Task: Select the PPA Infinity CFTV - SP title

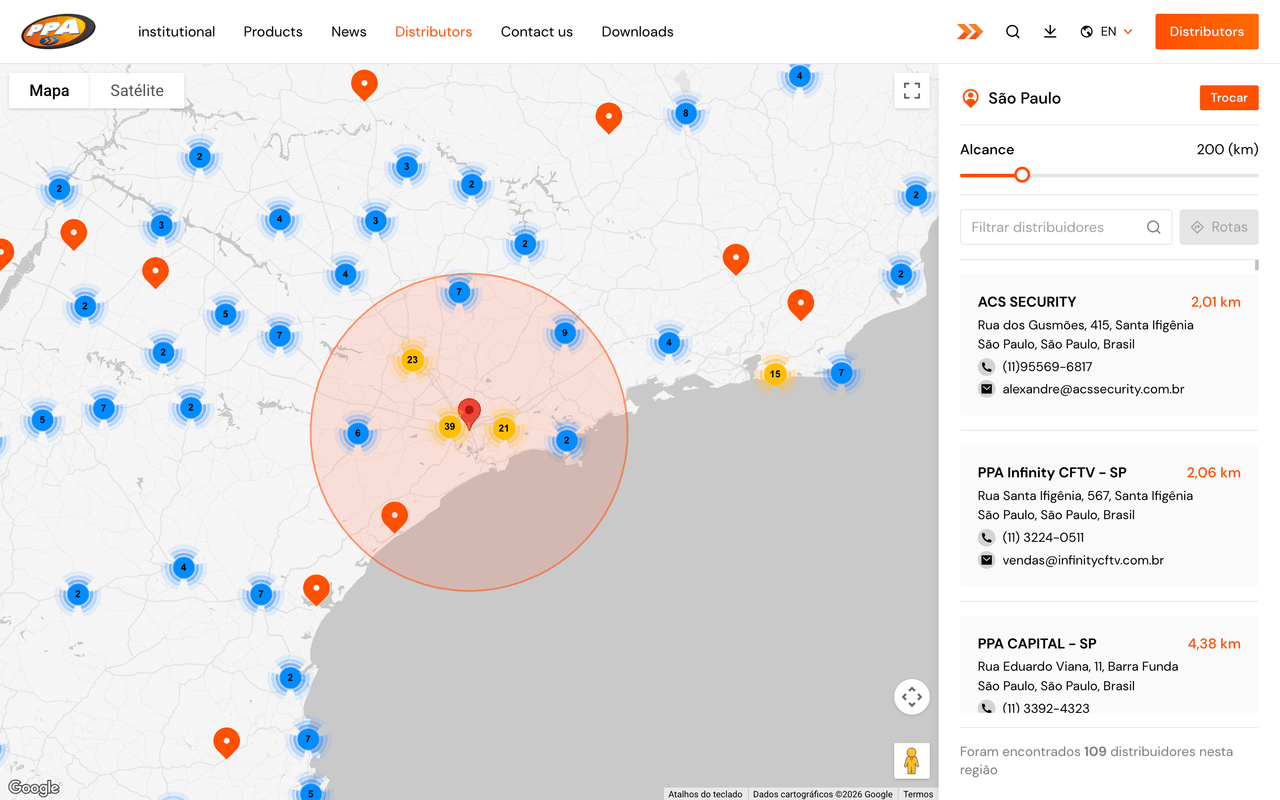Action: 1052,473
